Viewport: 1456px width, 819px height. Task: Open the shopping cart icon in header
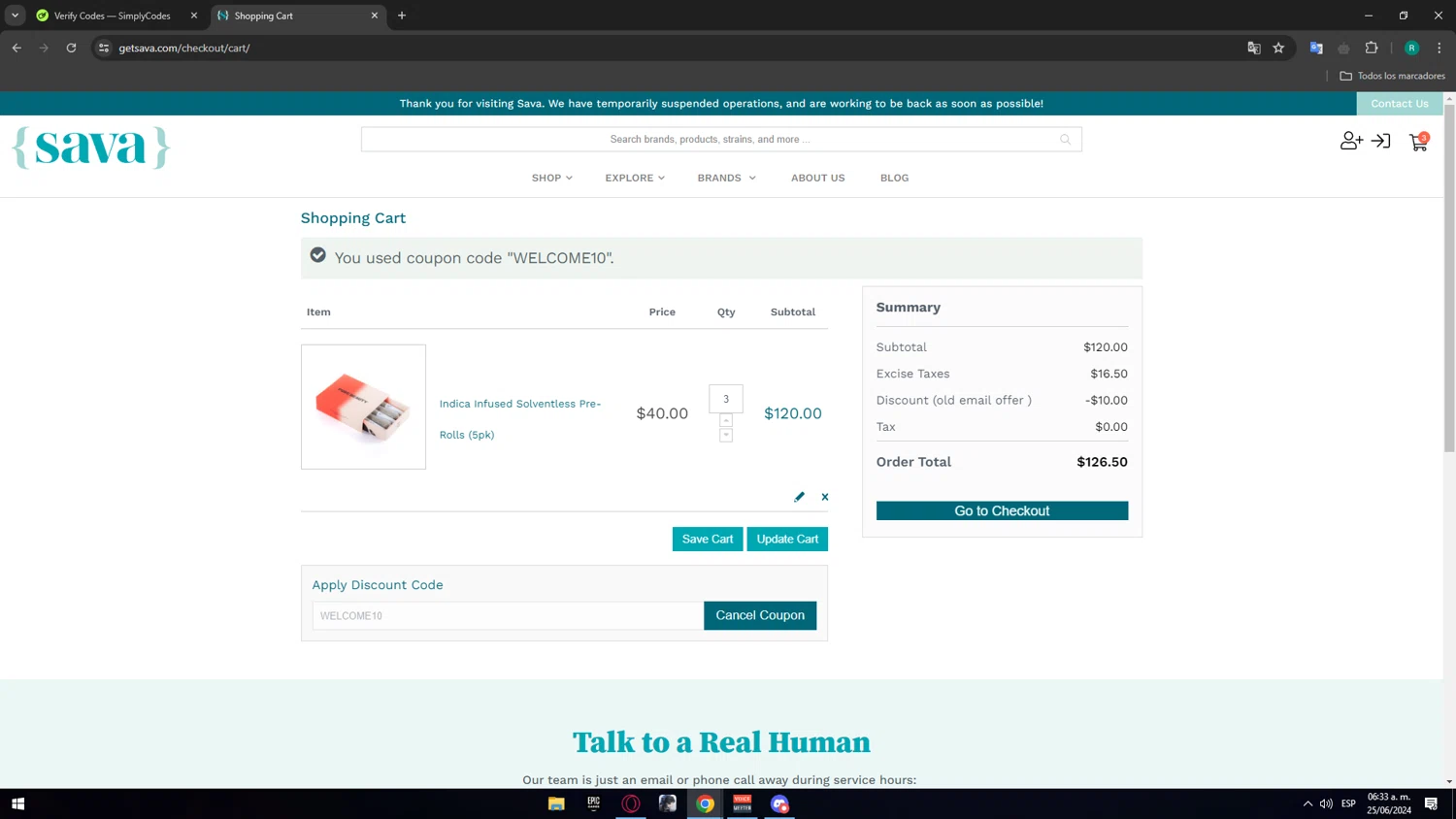coord(1419,142)
